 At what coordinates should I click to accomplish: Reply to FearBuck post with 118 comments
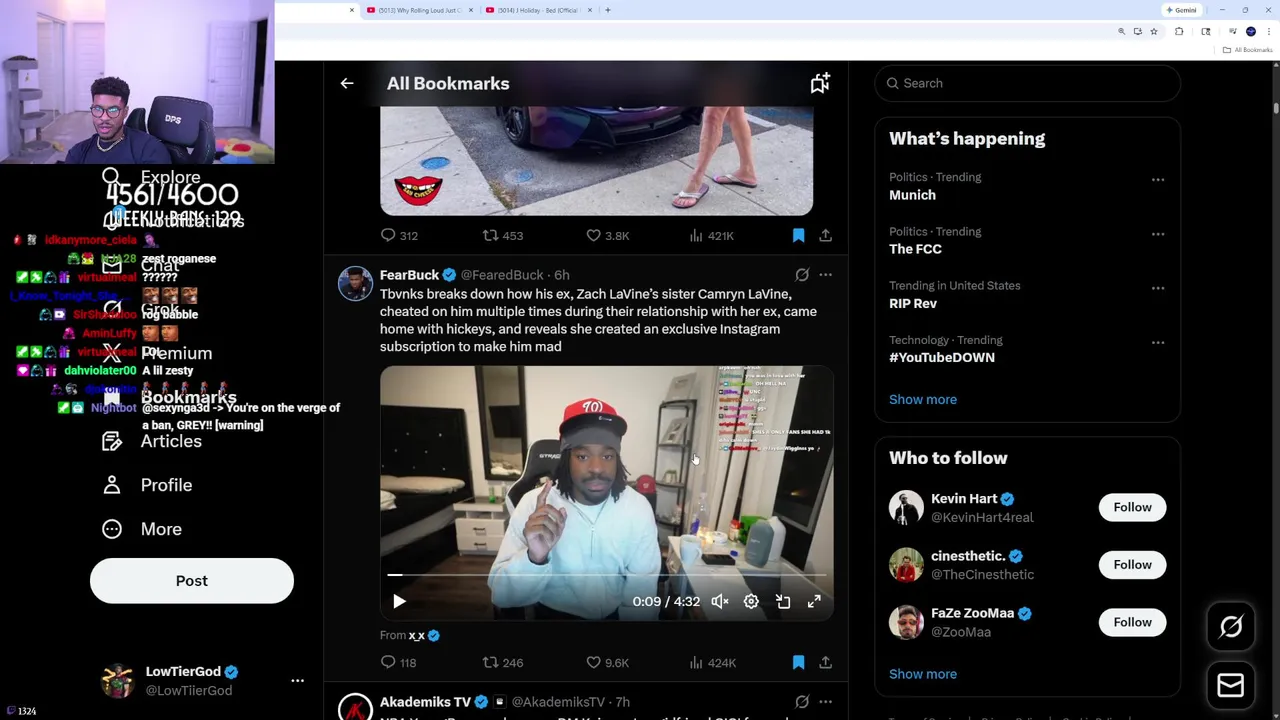(x=388, y=662)
